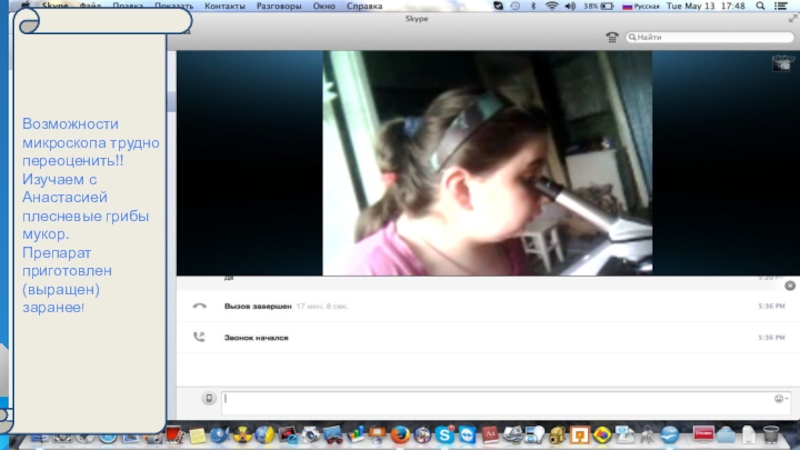Launch Firefox from the Dock
The image size is (800, 450).
(400, 435)
